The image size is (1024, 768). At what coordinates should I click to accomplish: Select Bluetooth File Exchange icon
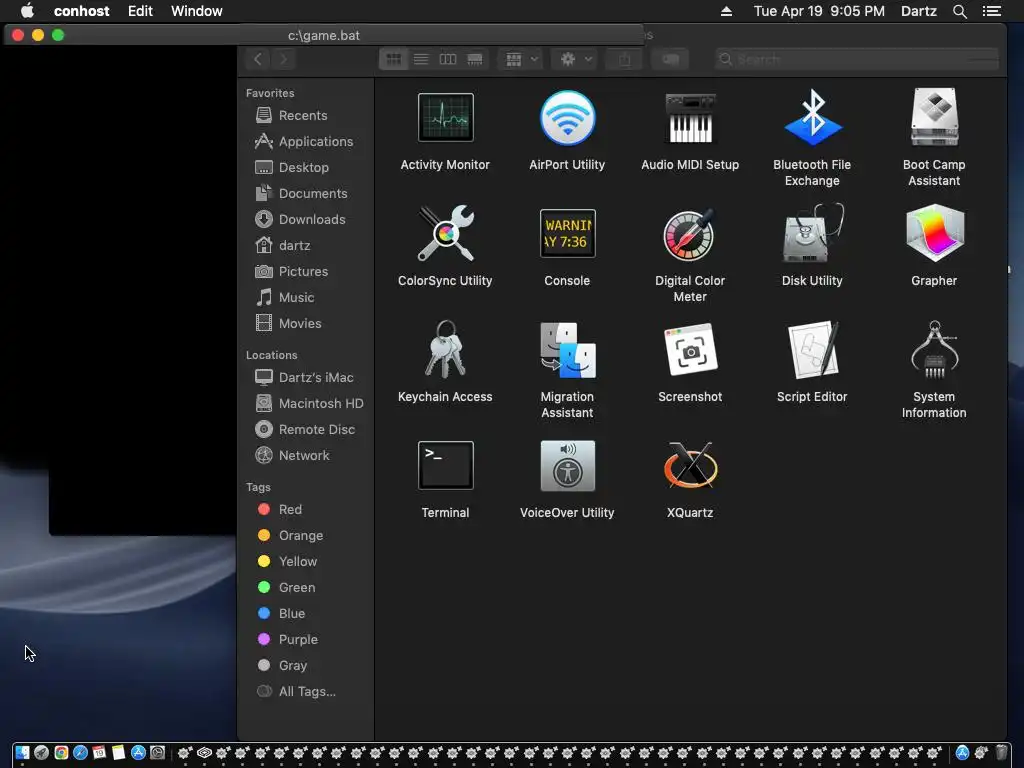point(812,118)
